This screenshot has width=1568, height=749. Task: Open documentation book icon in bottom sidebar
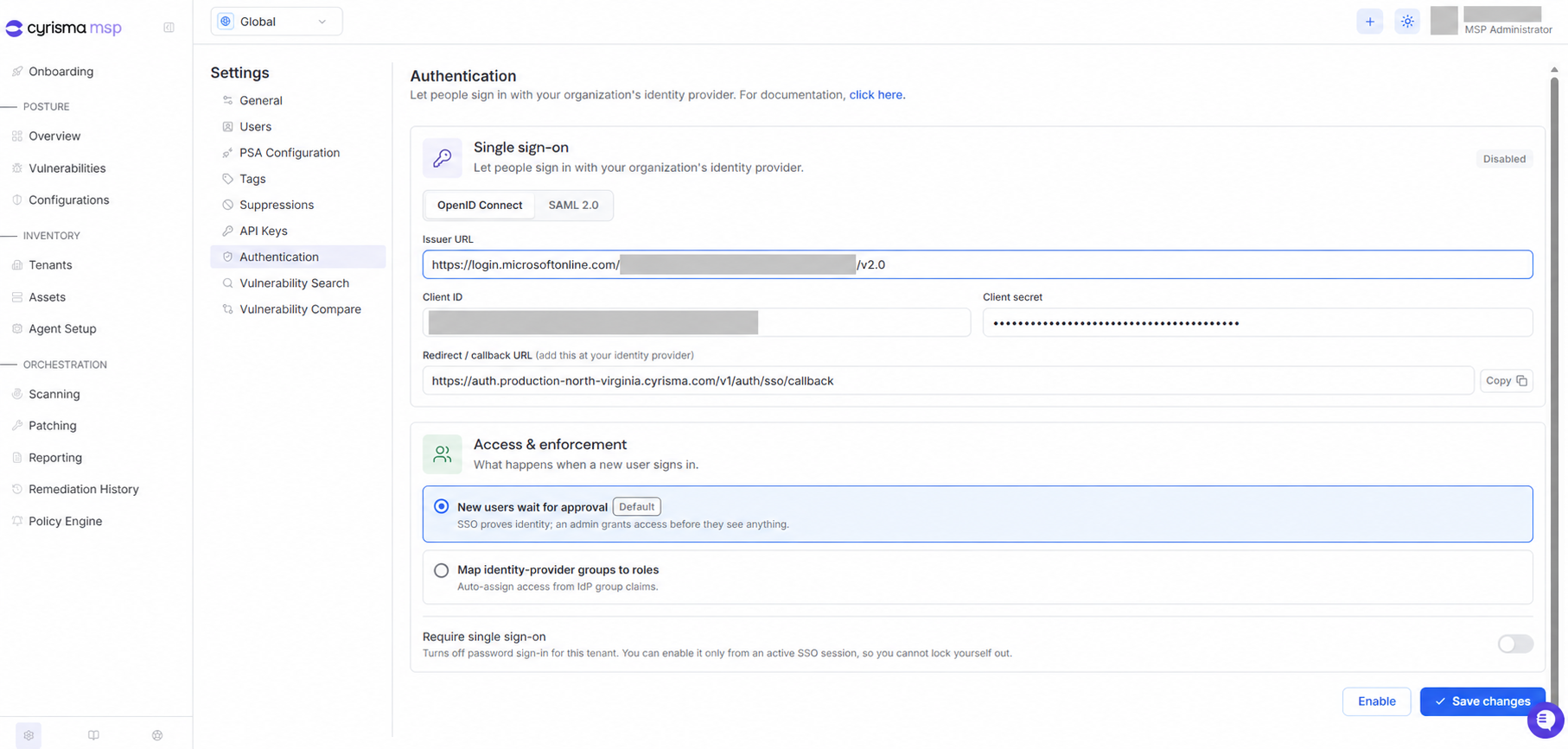93,735
